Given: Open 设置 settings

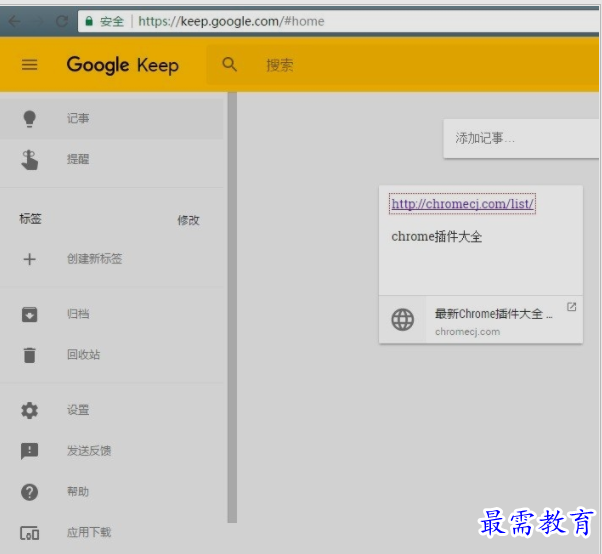Looking at the screenshot, I should [x=111, y=410].
